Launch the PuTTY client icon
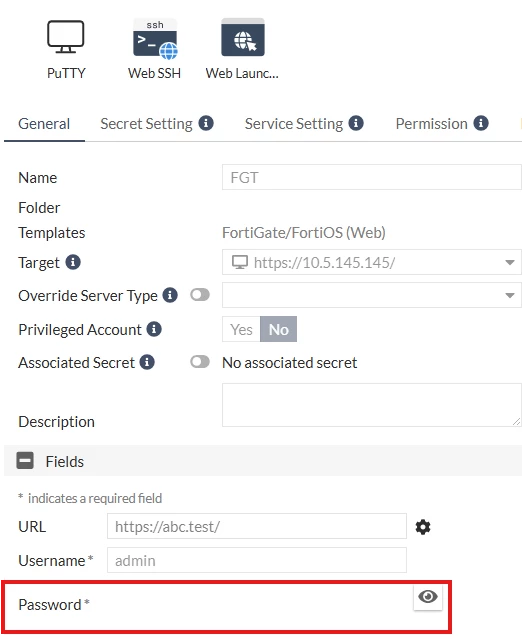Viewport: 522px width, 639px height. 66,37
